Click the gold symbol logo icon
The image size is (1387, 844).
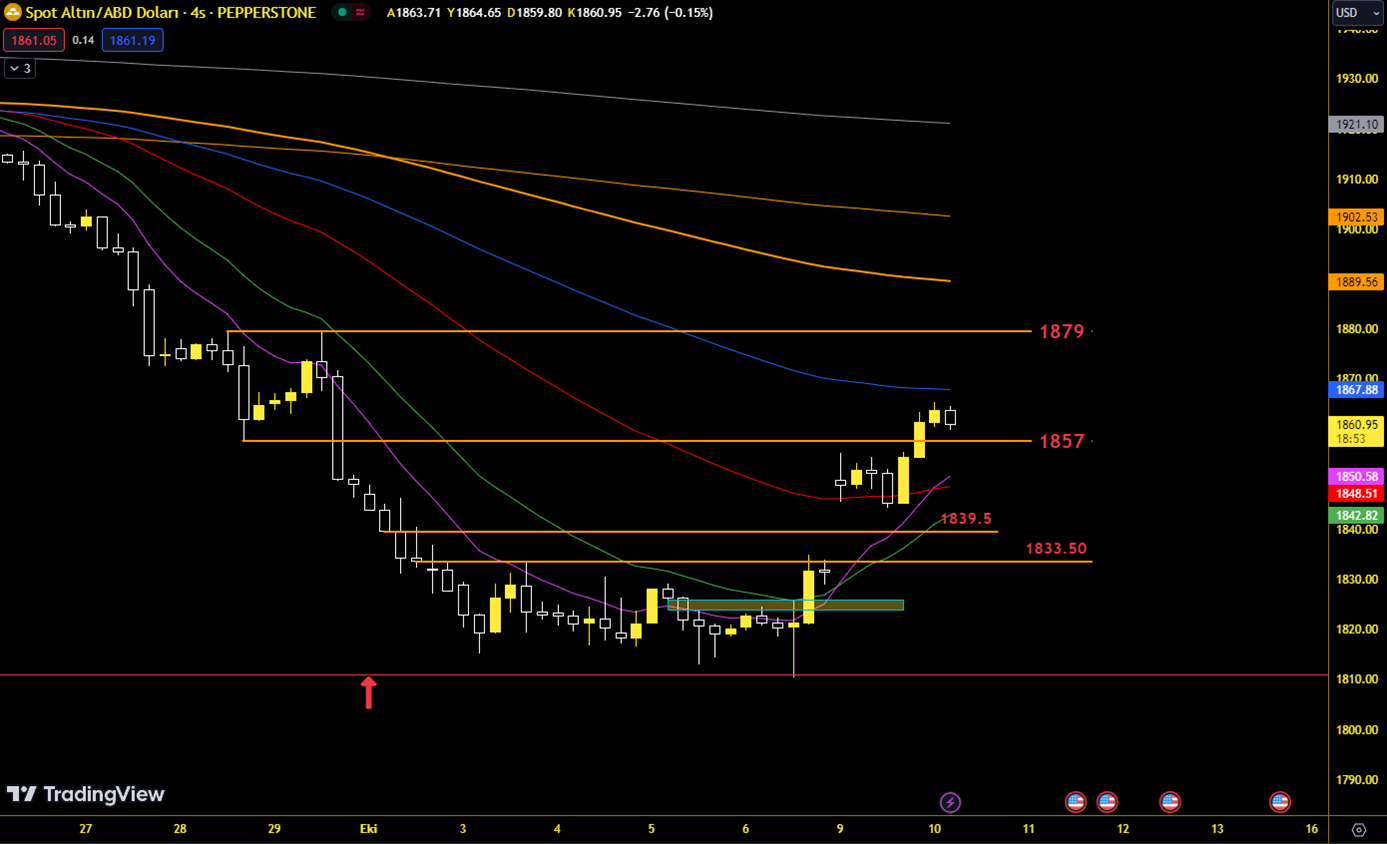pyautogui.click(x=13, y=13)
